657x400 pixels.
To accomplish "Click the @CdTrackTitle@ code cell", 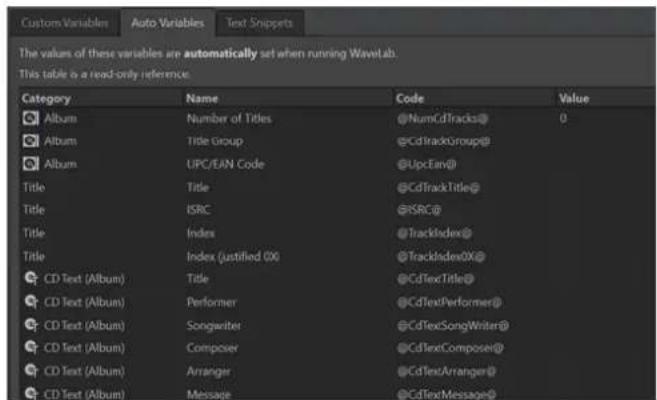I will (438, 187).
